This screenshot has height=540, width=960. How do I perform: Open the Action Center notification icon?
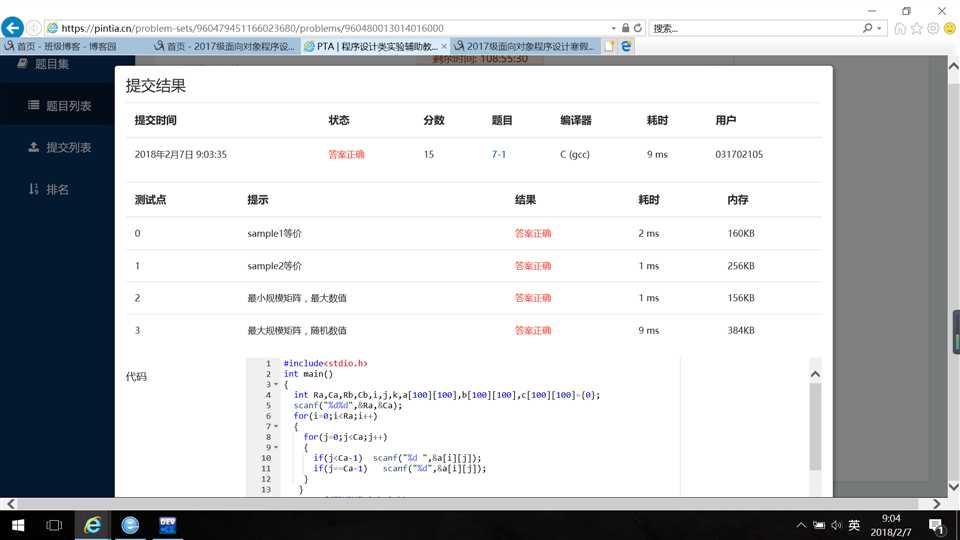tap(936, 525)
